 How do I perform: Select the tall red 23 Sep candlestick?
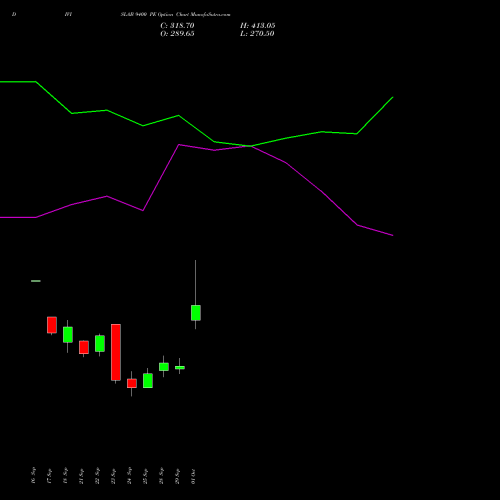(x=116, y=352)
